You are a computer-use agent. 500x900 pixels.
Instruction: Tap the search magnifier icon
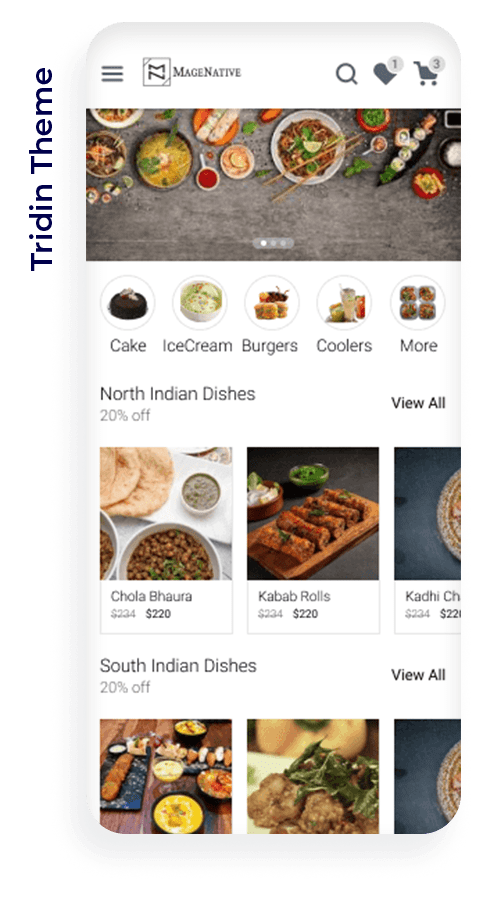pyautogui.click(x=347, y=74)
